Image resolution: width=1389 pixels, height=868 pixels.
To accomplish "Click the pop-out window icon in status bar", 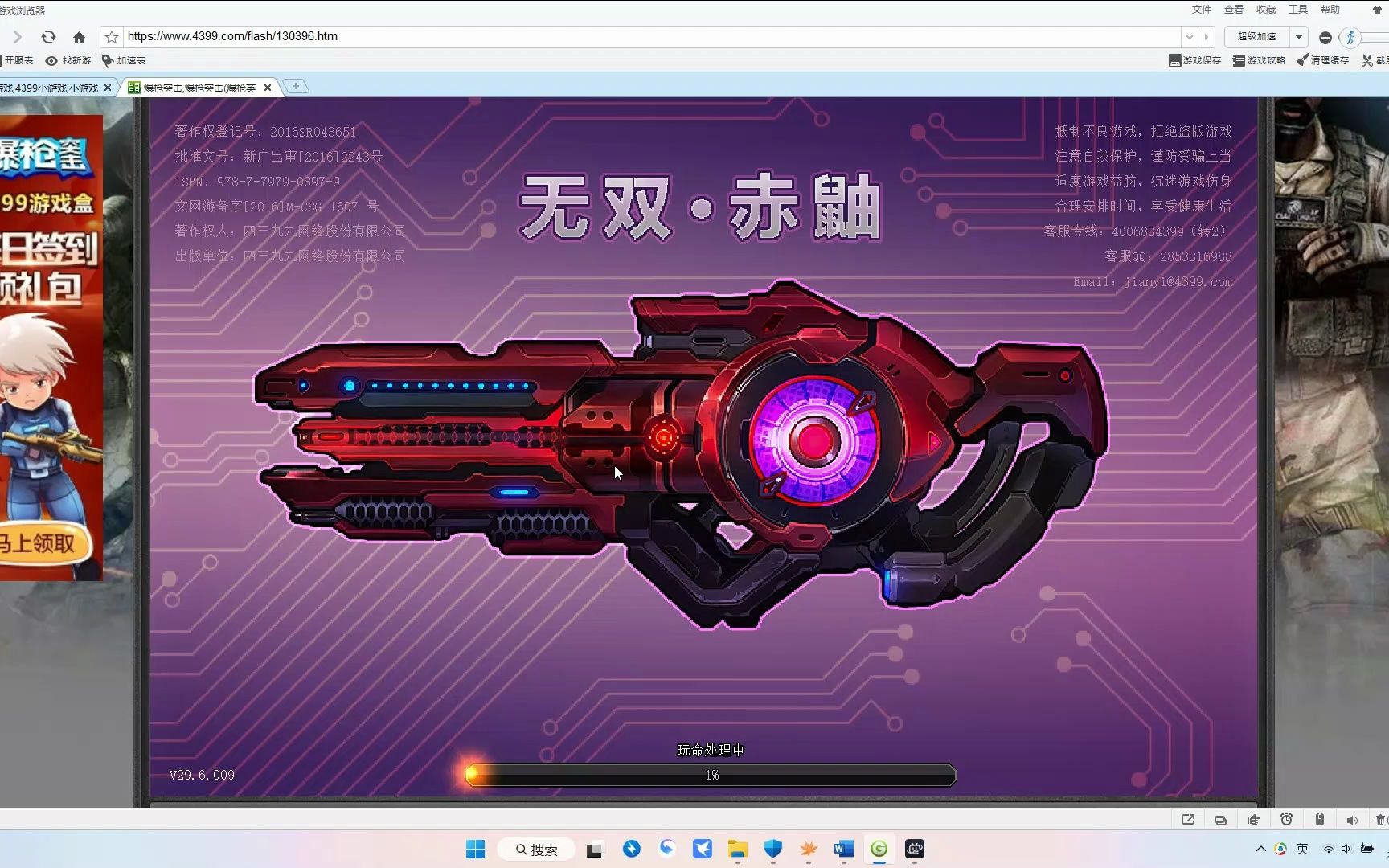I will [1188, 820].
